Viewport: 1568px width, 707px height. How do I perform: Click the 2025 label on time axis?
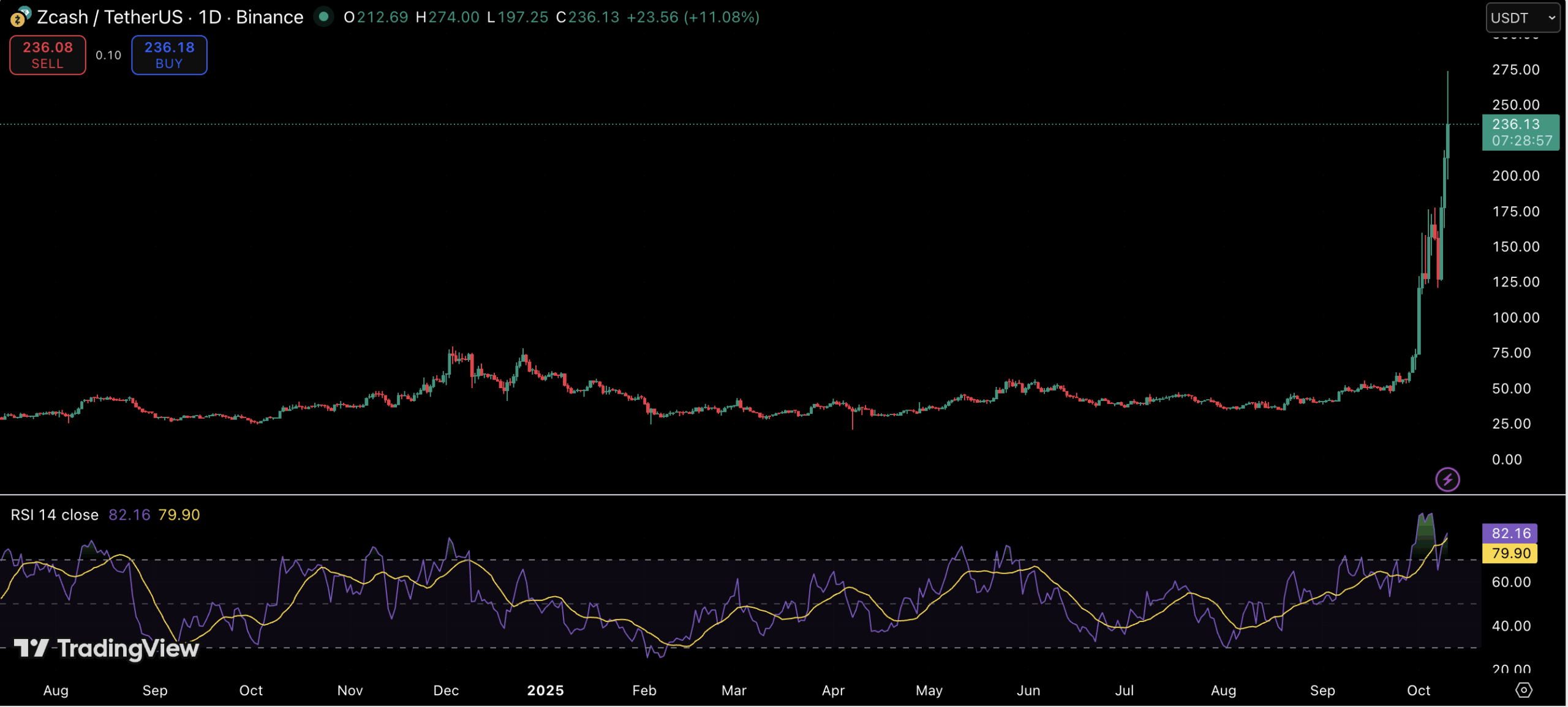pos(545,690)
